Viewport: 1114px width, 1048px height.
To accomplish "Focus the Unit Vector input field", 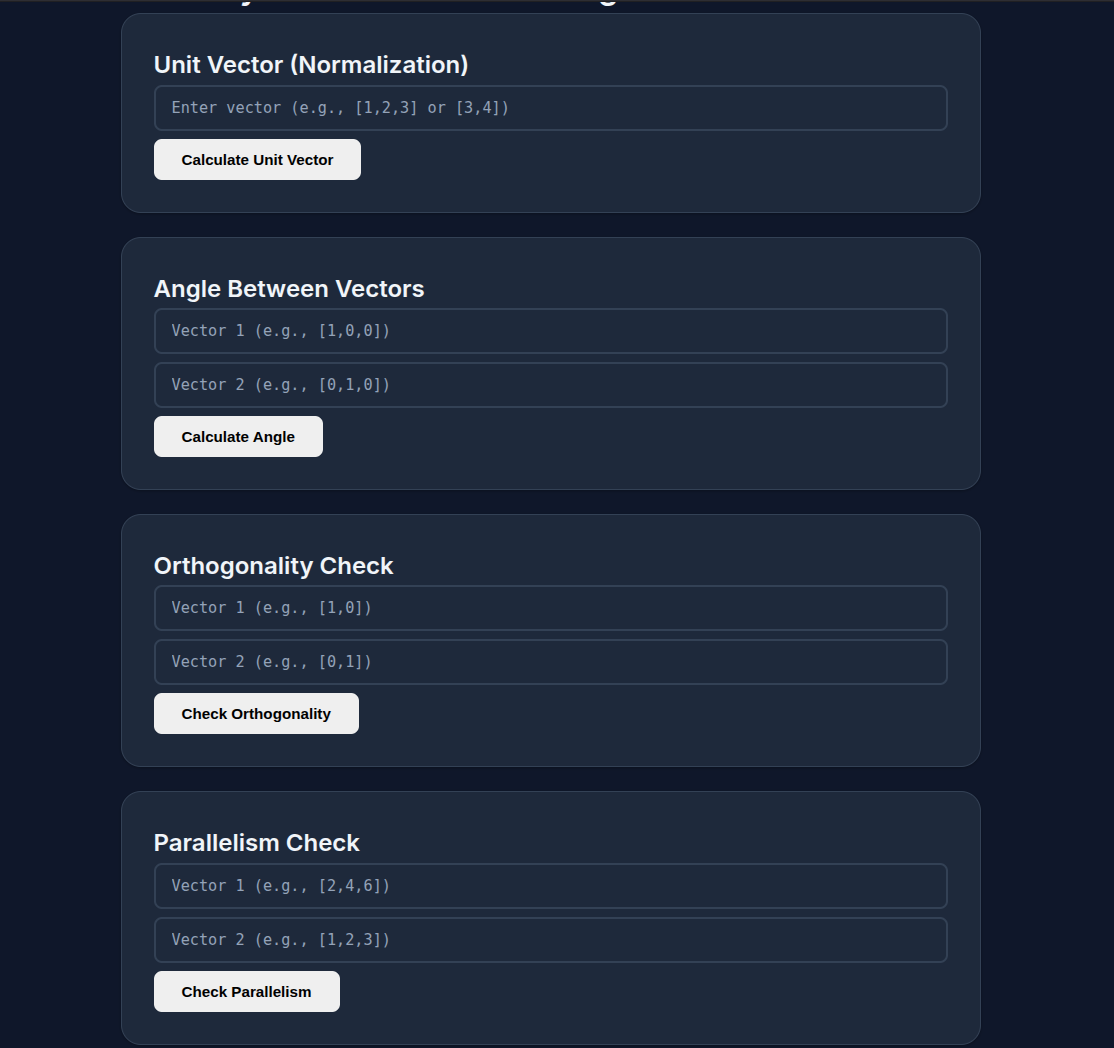I will pos(550,108).
